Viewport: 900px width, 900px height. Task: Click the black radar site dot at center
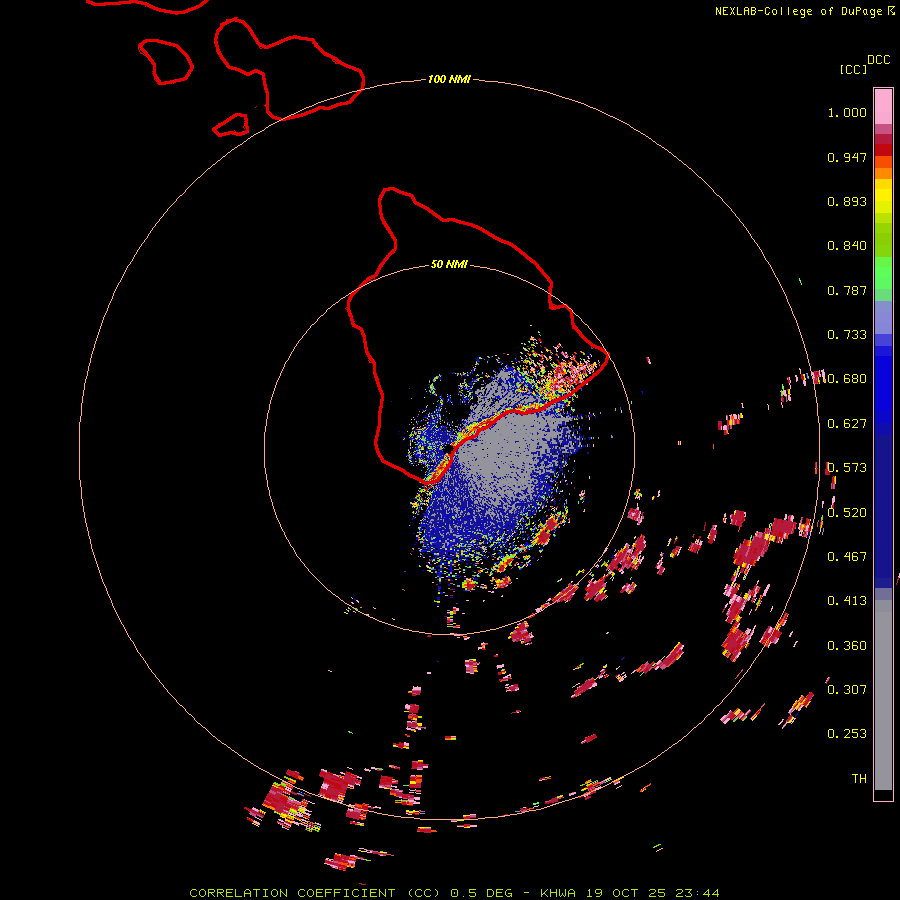pyautogui.click(x=449, y=448)
